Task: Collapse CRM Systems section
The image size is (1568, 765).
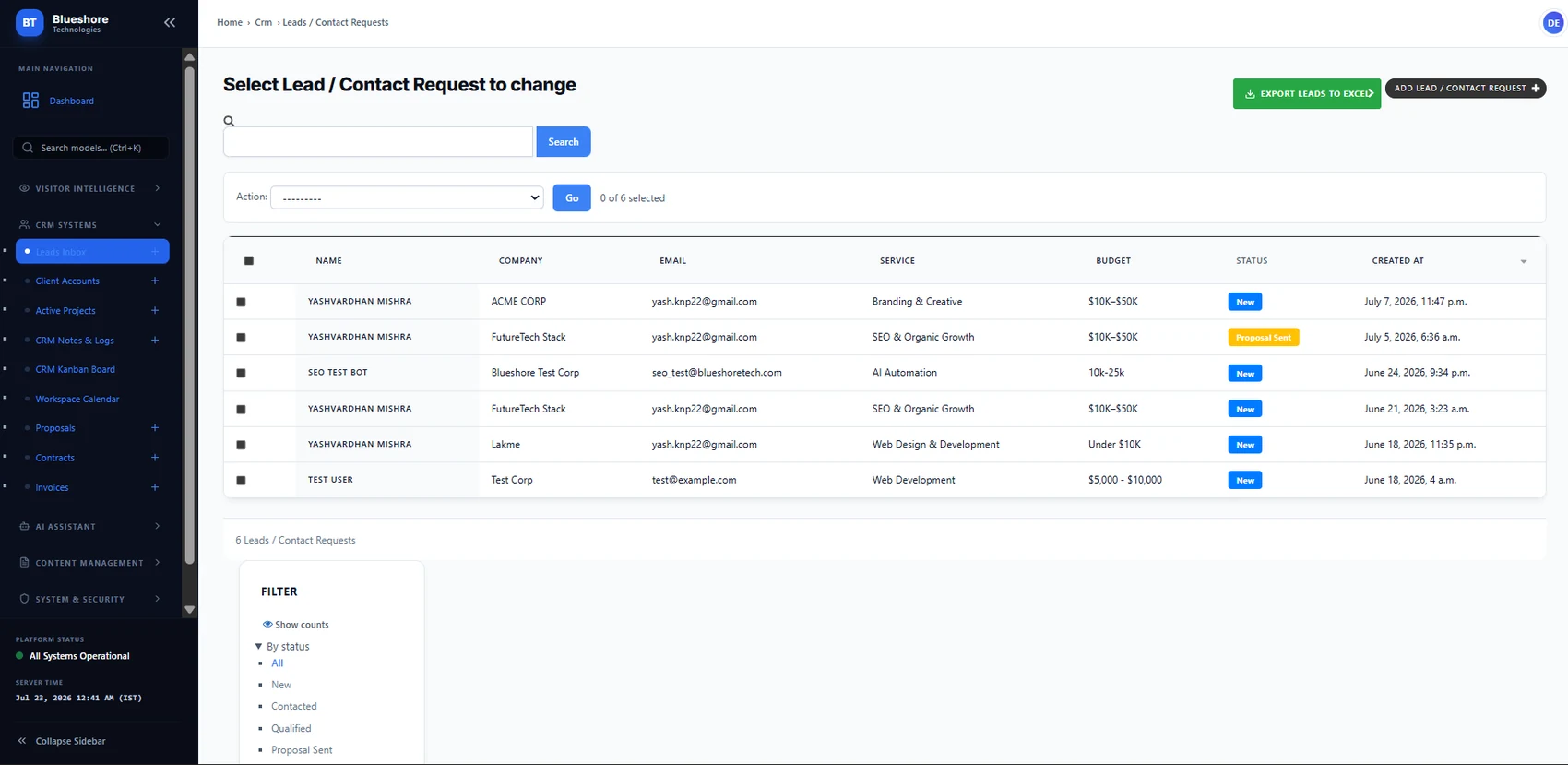Action: click(x=92, y=224)
